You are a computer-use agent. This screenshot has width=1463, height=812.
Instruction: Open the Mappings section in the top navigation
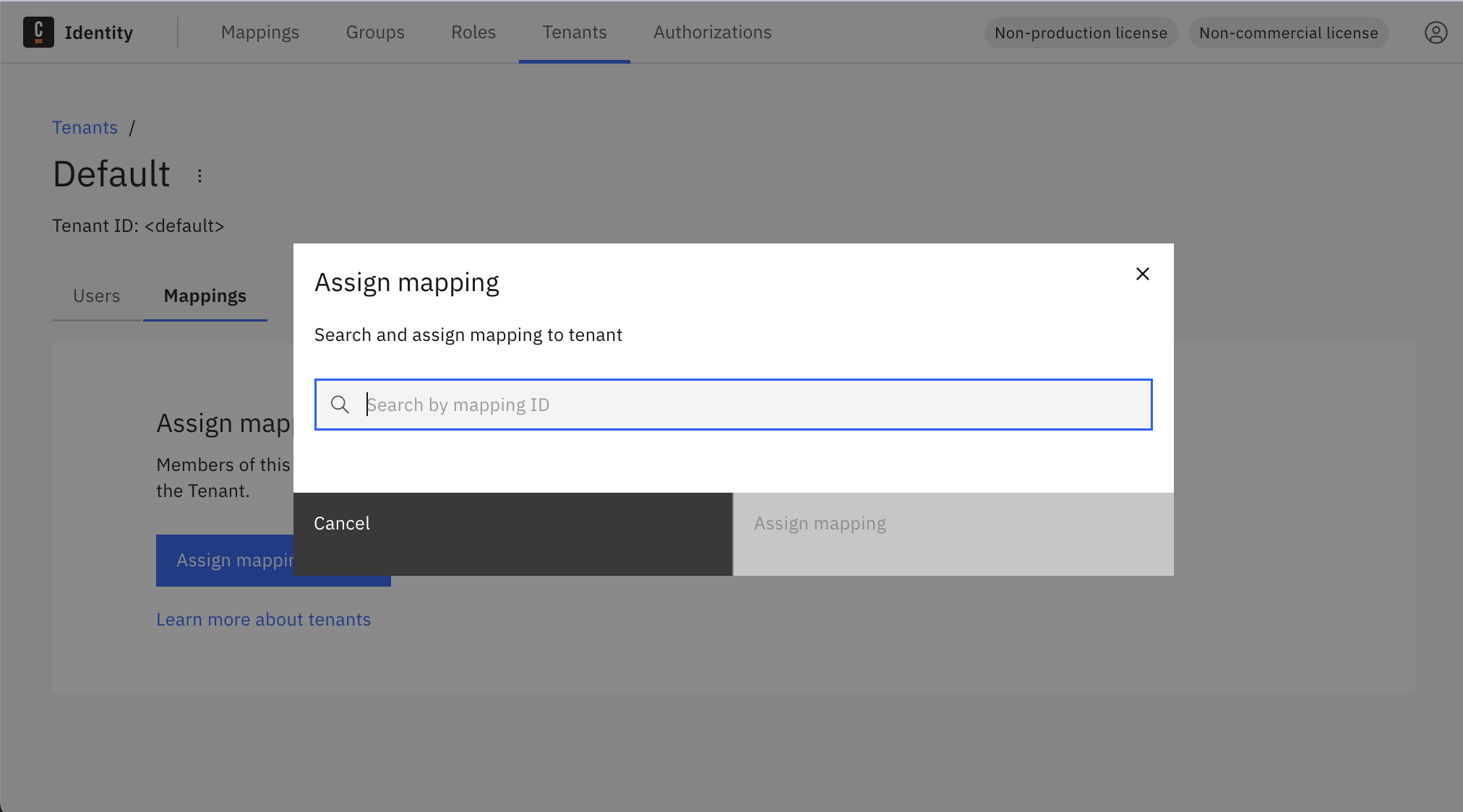pos(260,32)
